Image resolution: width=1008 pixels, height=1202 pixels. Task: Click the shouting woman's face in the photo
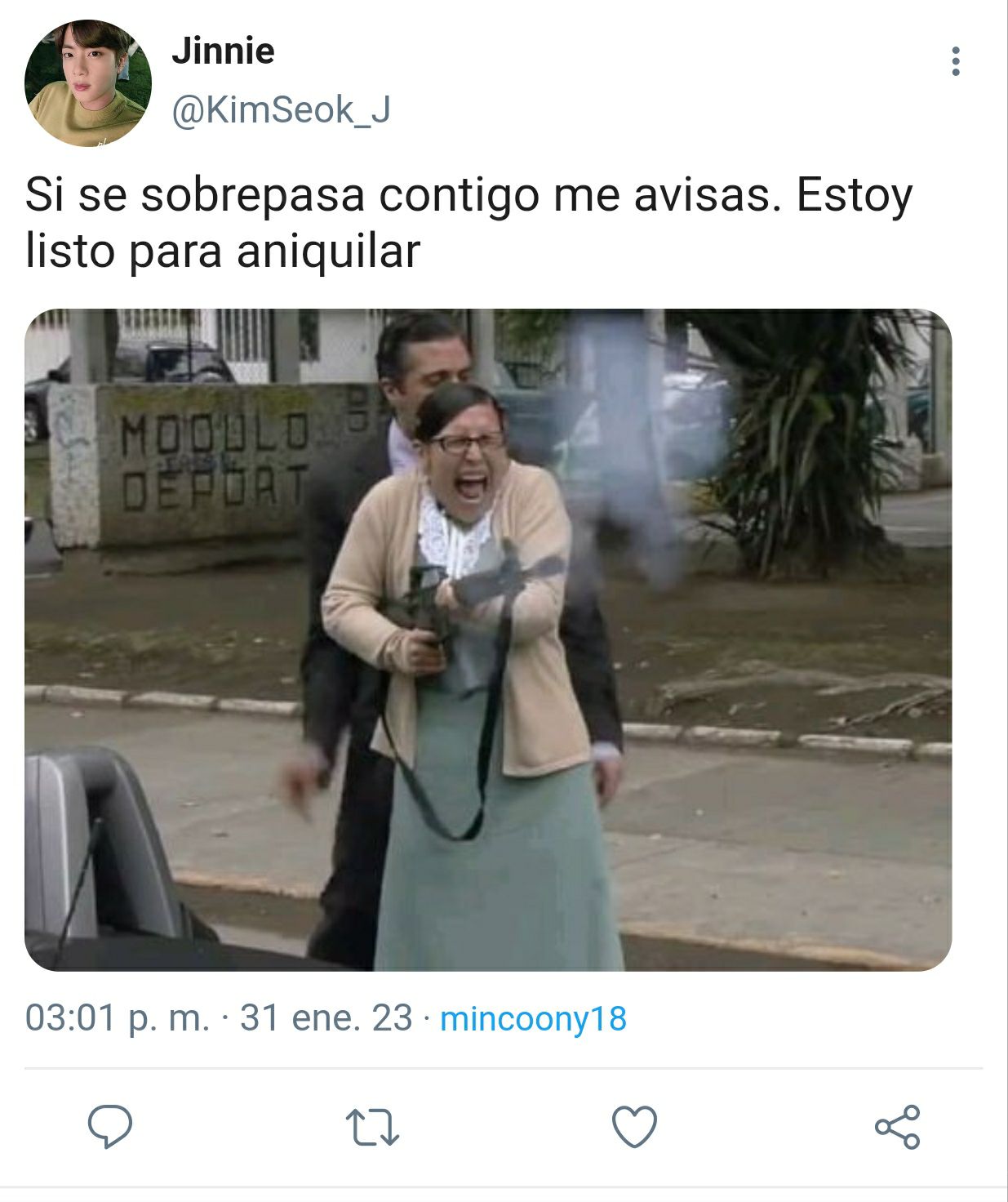pos(466,470)
